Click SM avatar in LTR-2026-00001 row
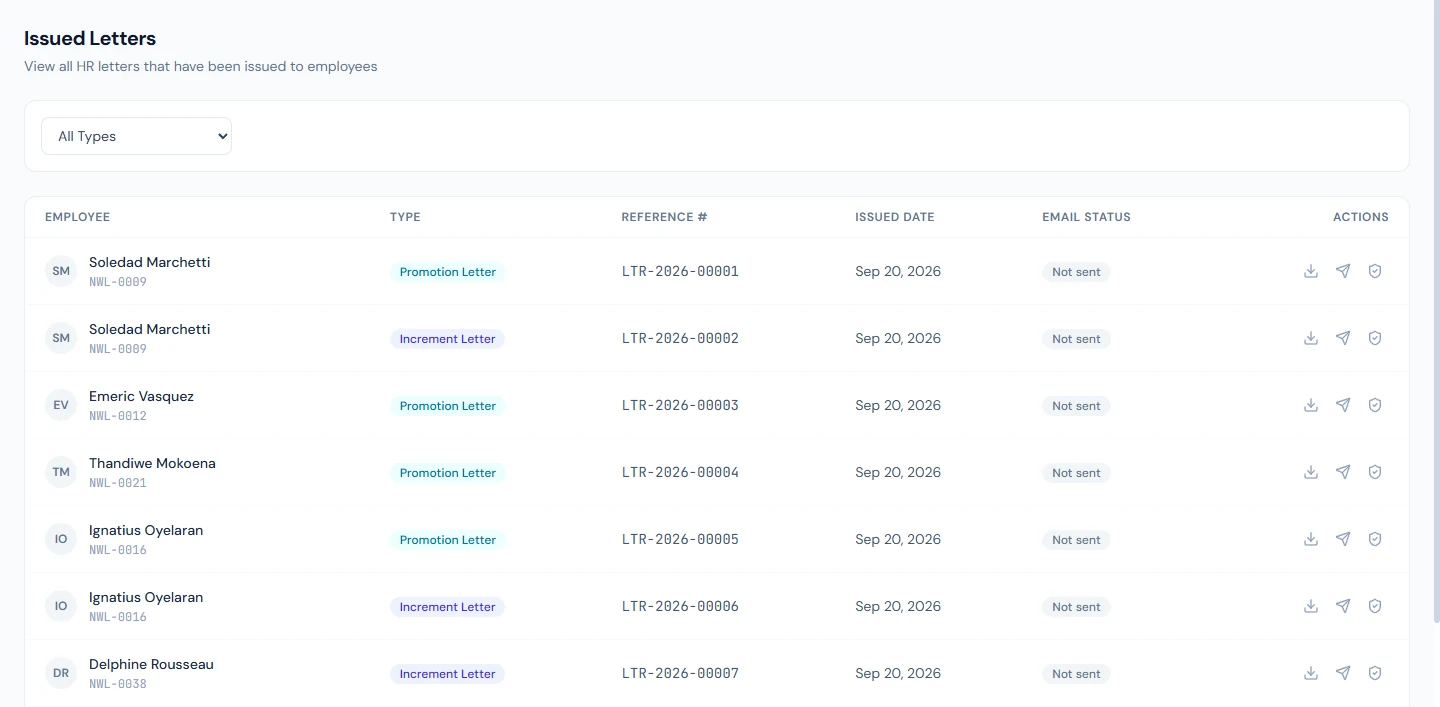This screenshot has width=1440, height=707. tap(61, 271)
